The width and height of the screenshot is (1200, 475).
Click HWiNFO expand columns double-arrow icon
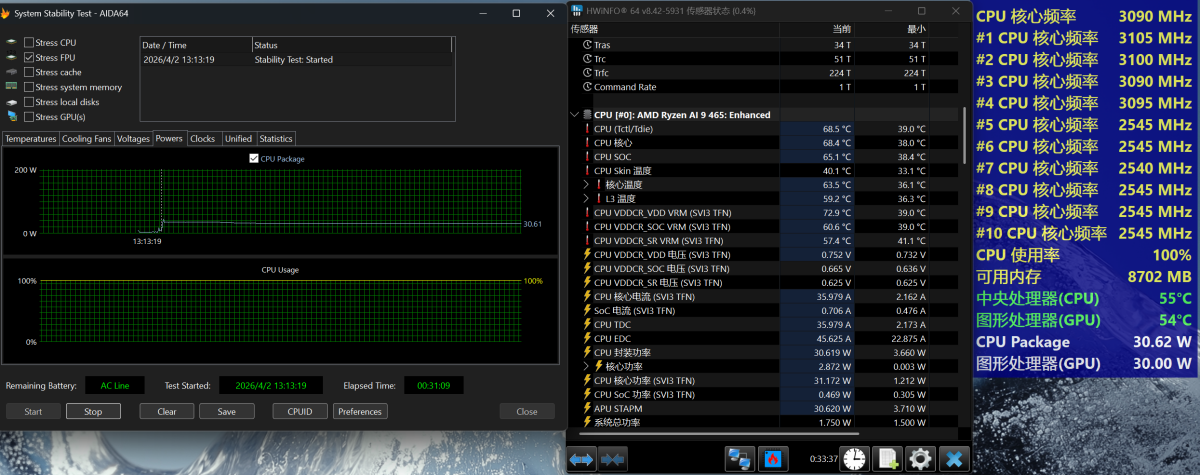(582, 458)
